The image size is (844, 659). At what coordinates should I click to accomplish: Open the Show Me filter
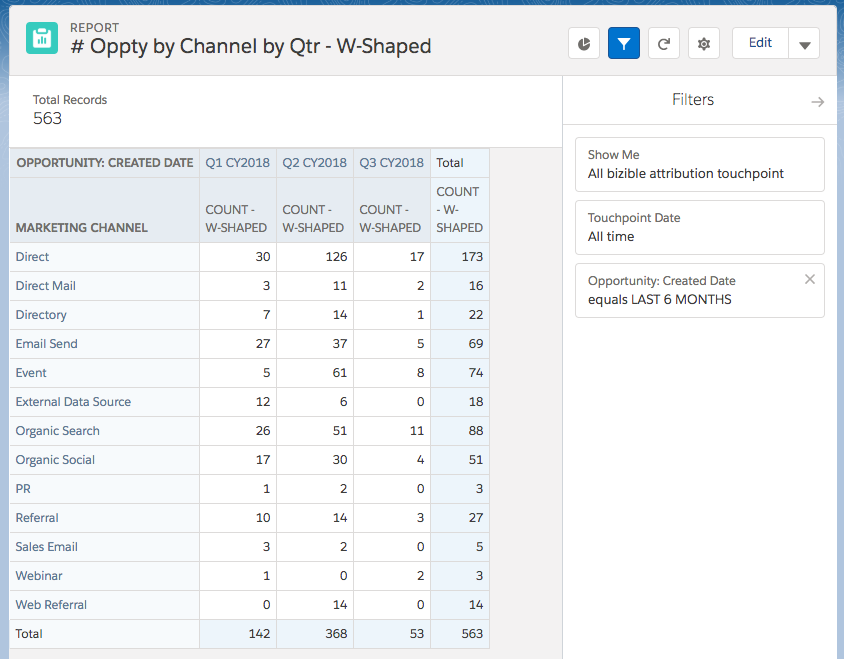coord(699,164)
